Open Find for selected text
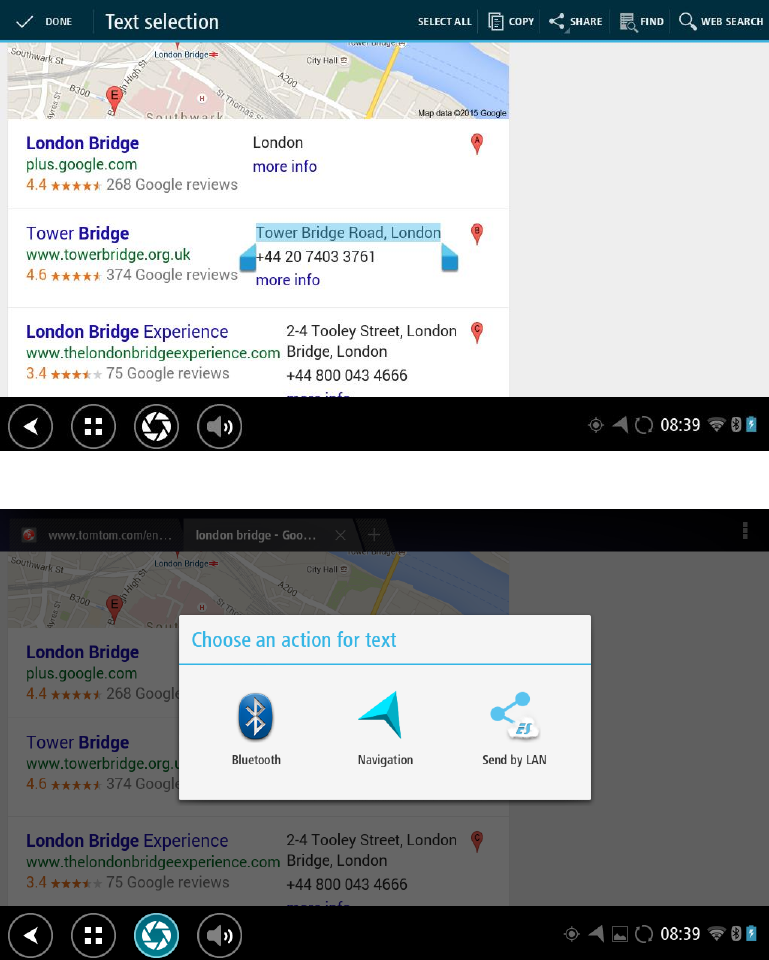This screenshot has height=960, width=769. (x=642, y=21)
